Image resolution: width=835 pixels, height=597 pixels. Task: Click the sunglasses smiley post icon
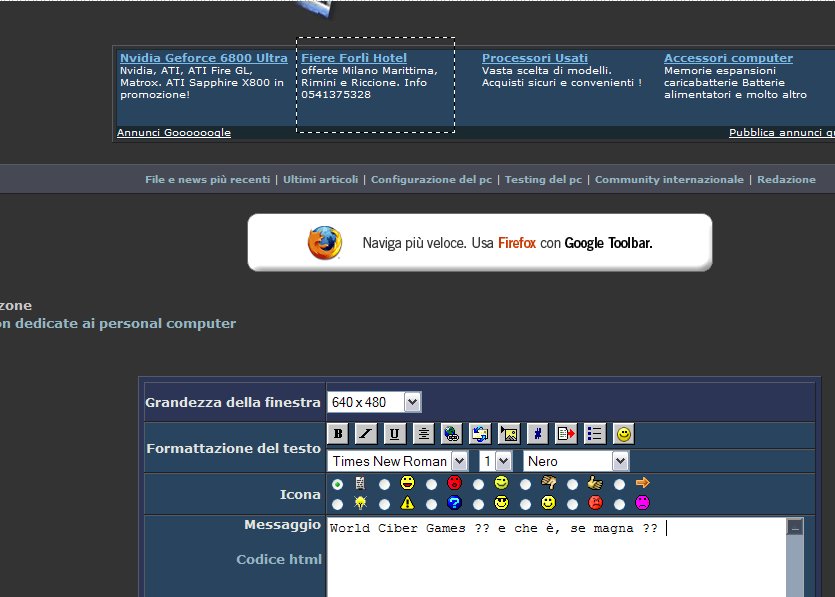tap(501, 503)
